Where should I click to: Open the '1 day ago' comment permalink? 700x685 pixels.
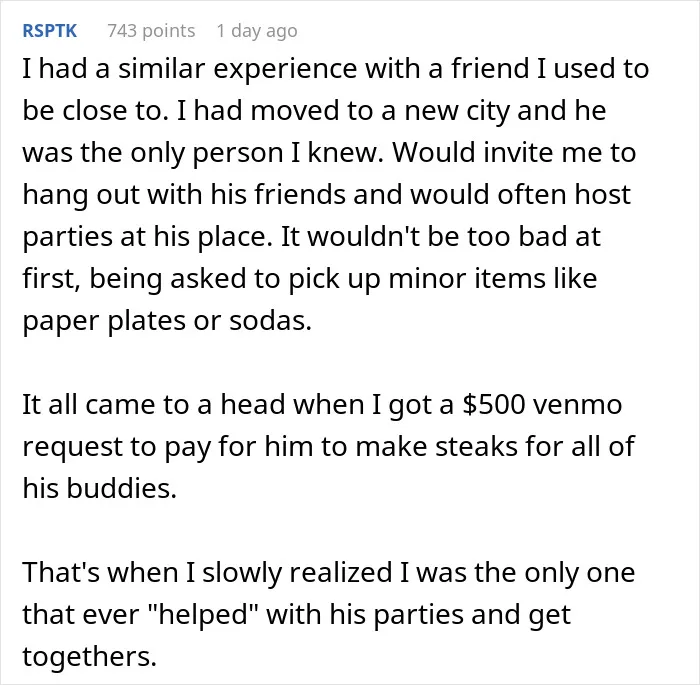[x=257, y=31]
